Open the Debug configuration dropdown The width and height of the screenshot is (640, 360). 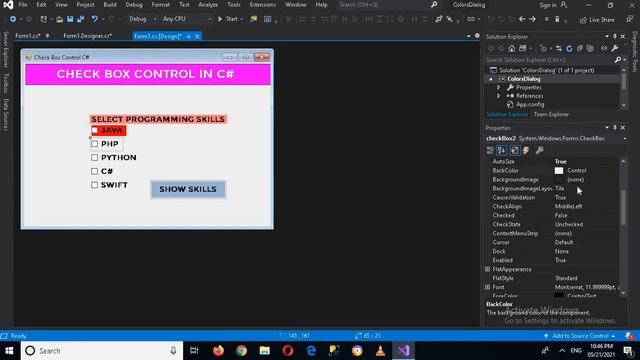[142, 19]
